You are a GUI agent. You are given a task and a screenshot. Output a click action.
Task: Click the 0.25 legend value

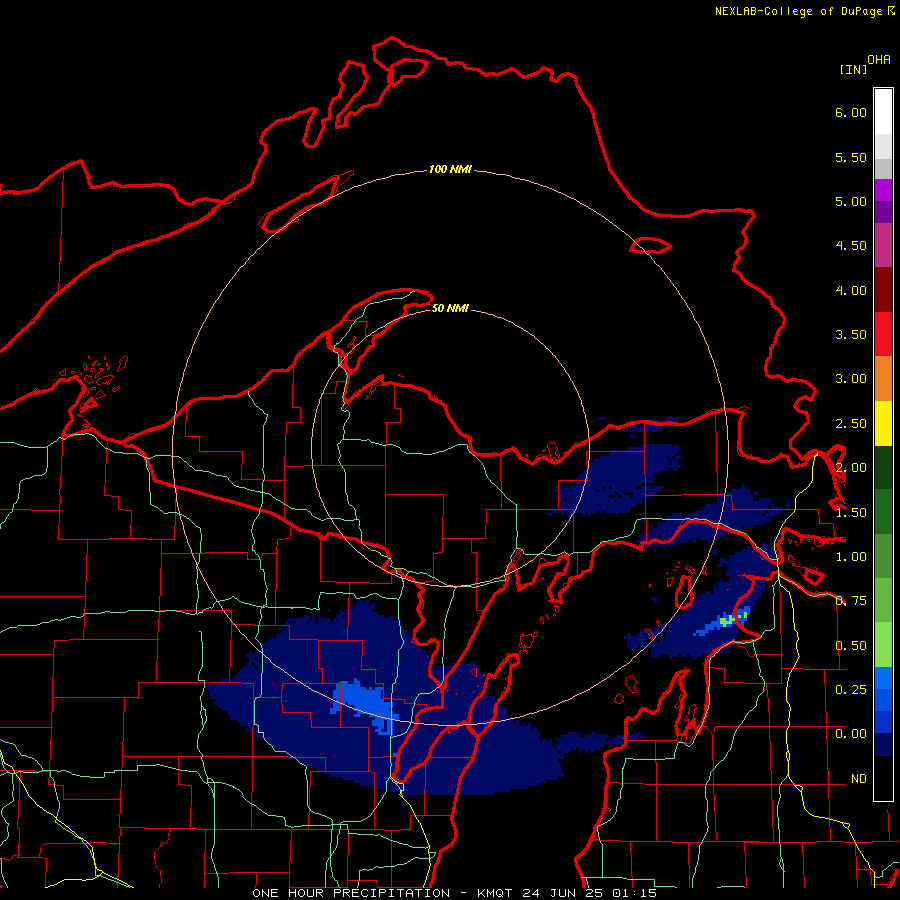click(851, 690)
